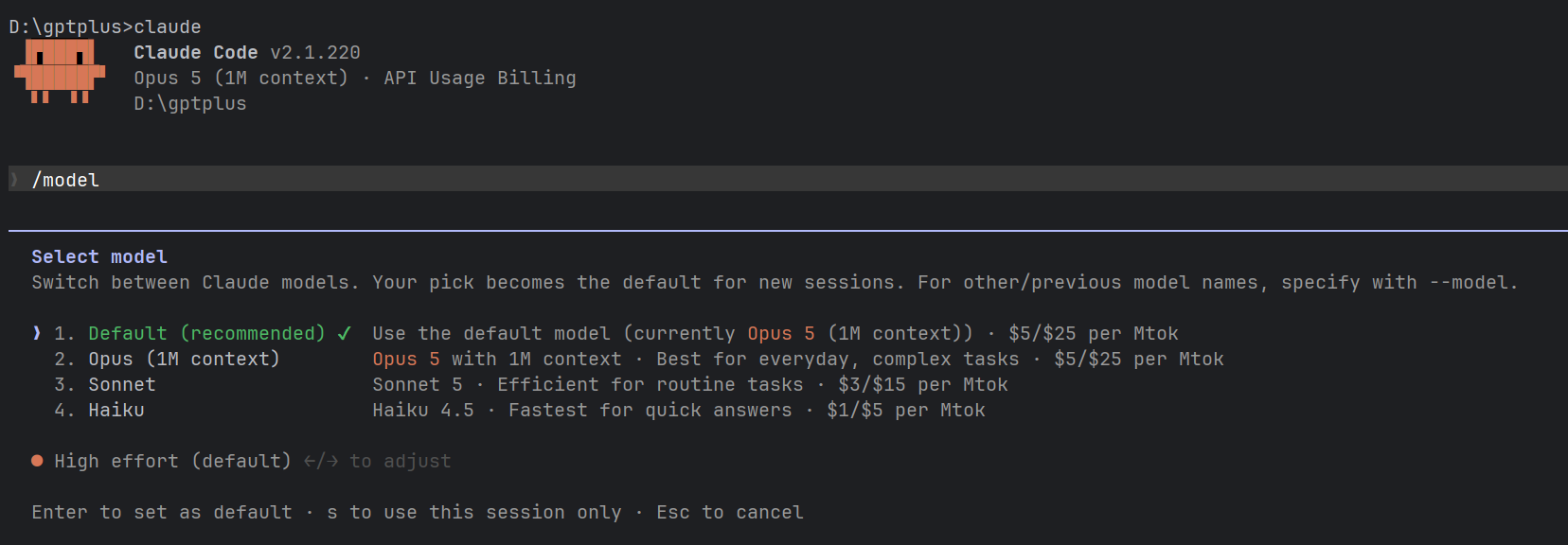
Task: Click the orange Opus 5 text in option 2
Action: [x=406, y=359]
